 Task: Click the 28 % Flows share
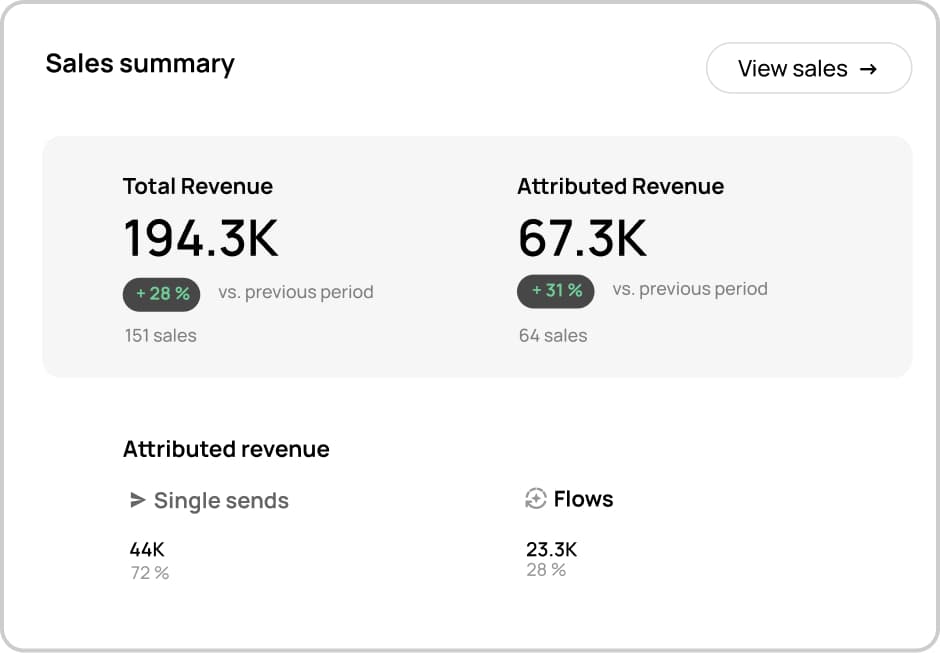pos(545,570)
